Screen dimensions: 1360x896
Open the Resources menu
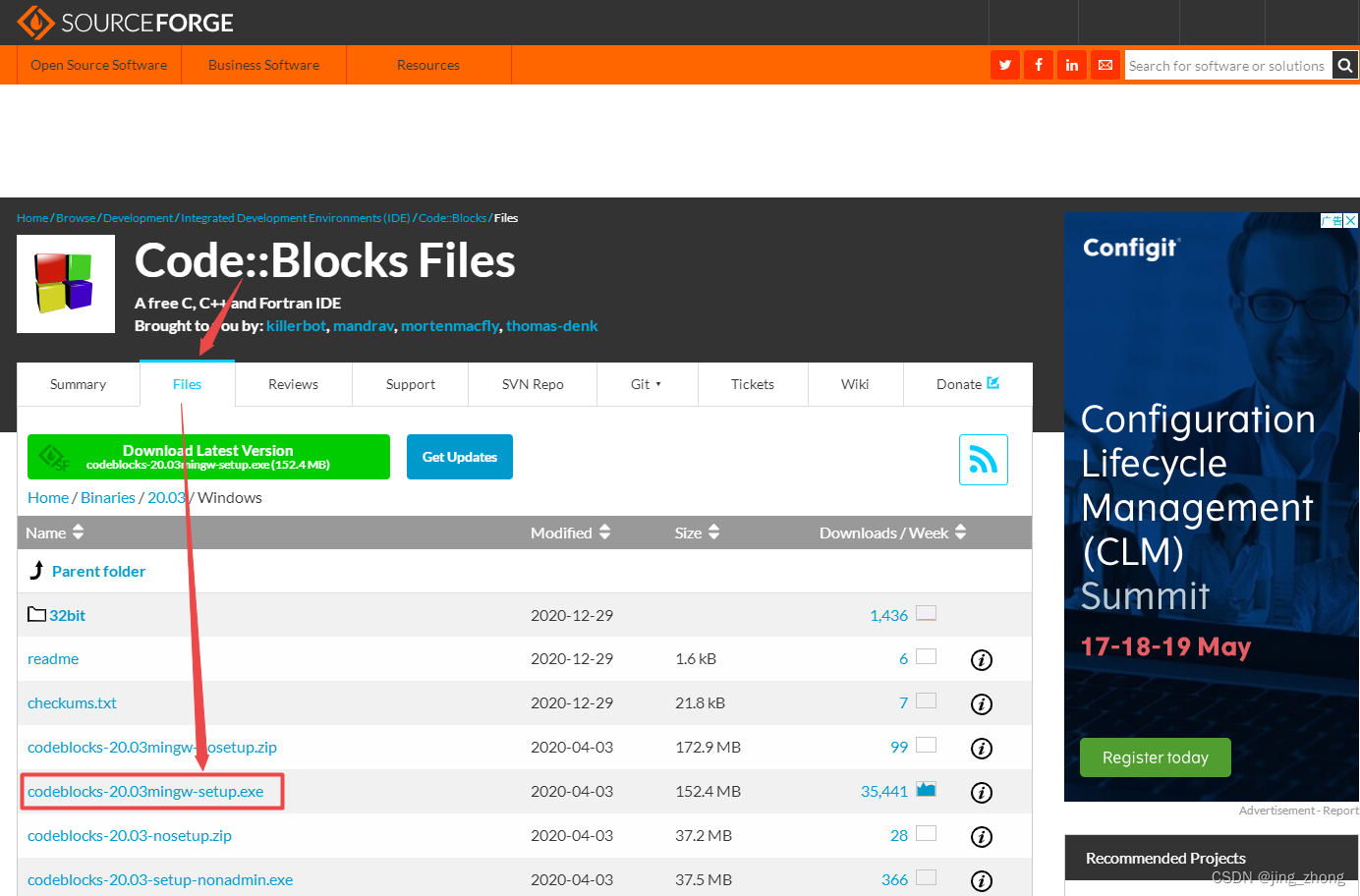coord(428,65)
